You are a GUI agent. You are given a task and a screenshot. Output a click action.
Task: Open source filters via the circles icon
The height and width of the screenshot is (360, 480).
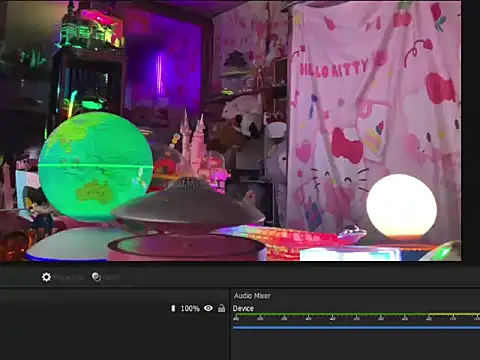[x=96, y=277]
